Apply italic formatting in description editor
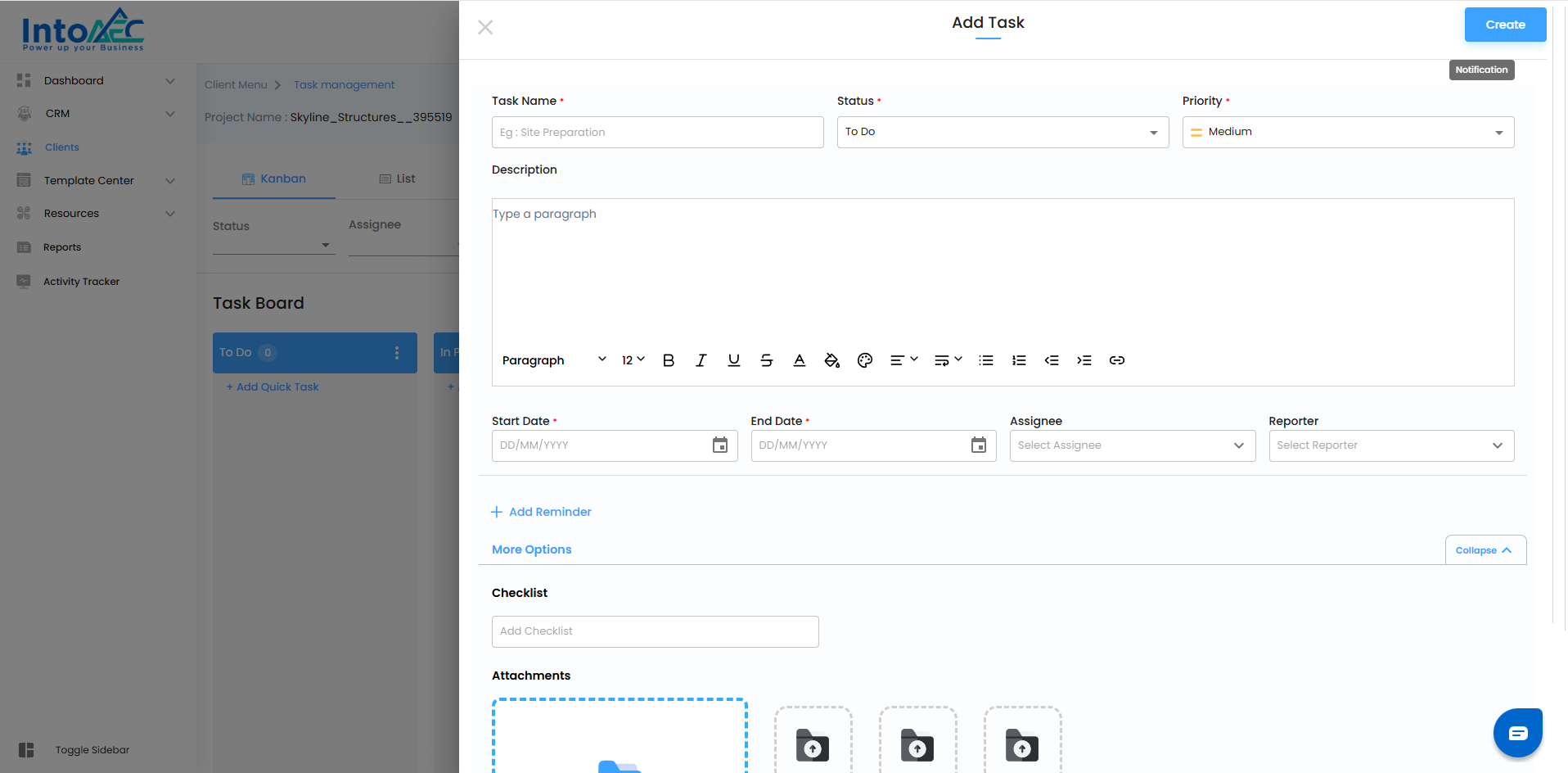Viewport: 1568px width, 773px height. [701, 360]
